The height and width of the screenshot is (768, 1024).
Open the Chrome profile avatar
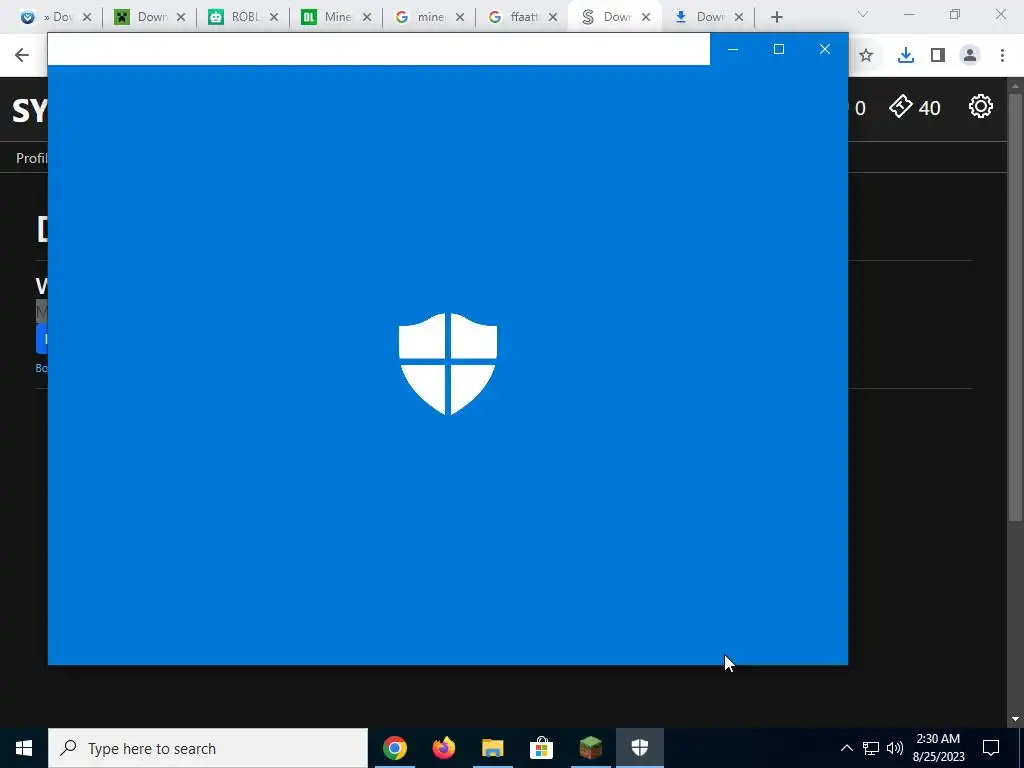click(x=970, y=56)
